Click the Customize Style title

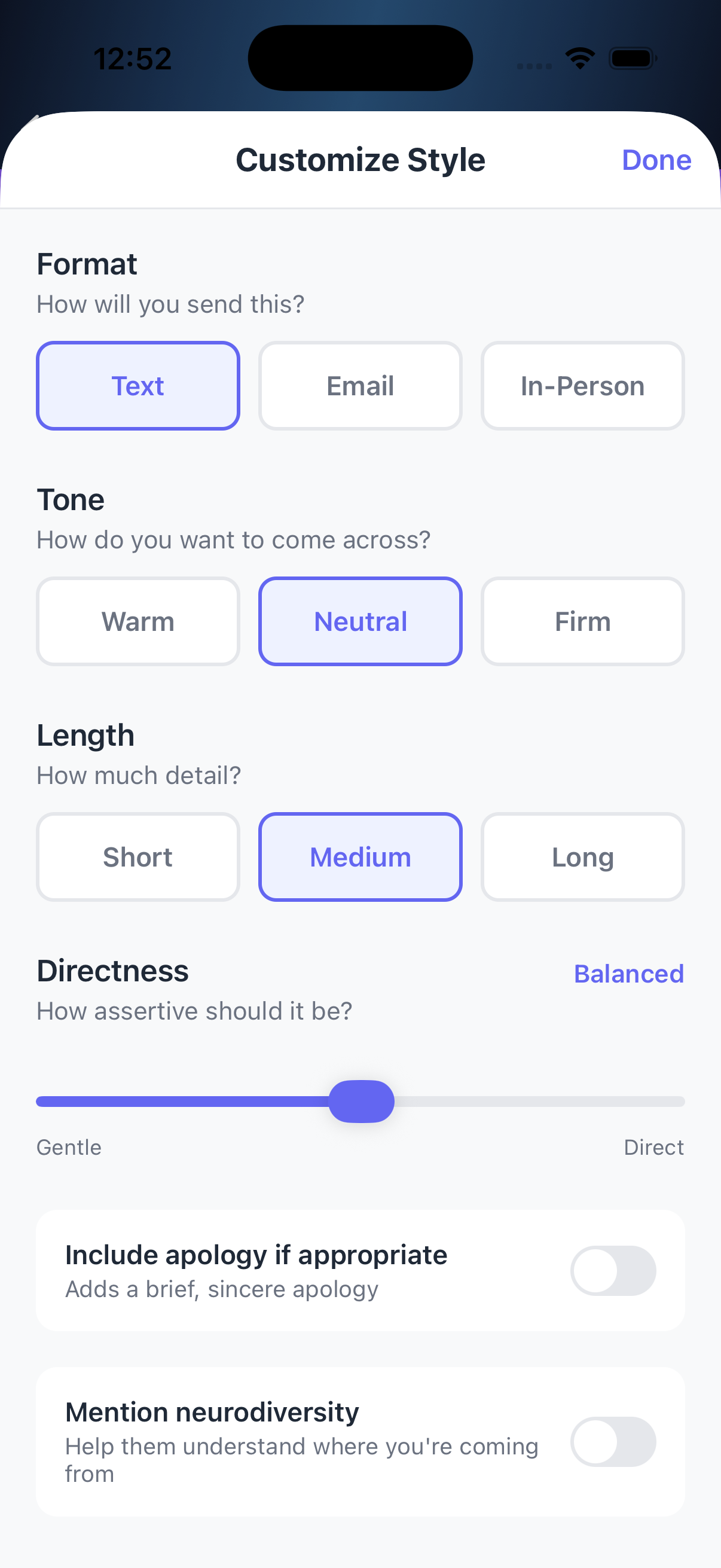[360, 160]
